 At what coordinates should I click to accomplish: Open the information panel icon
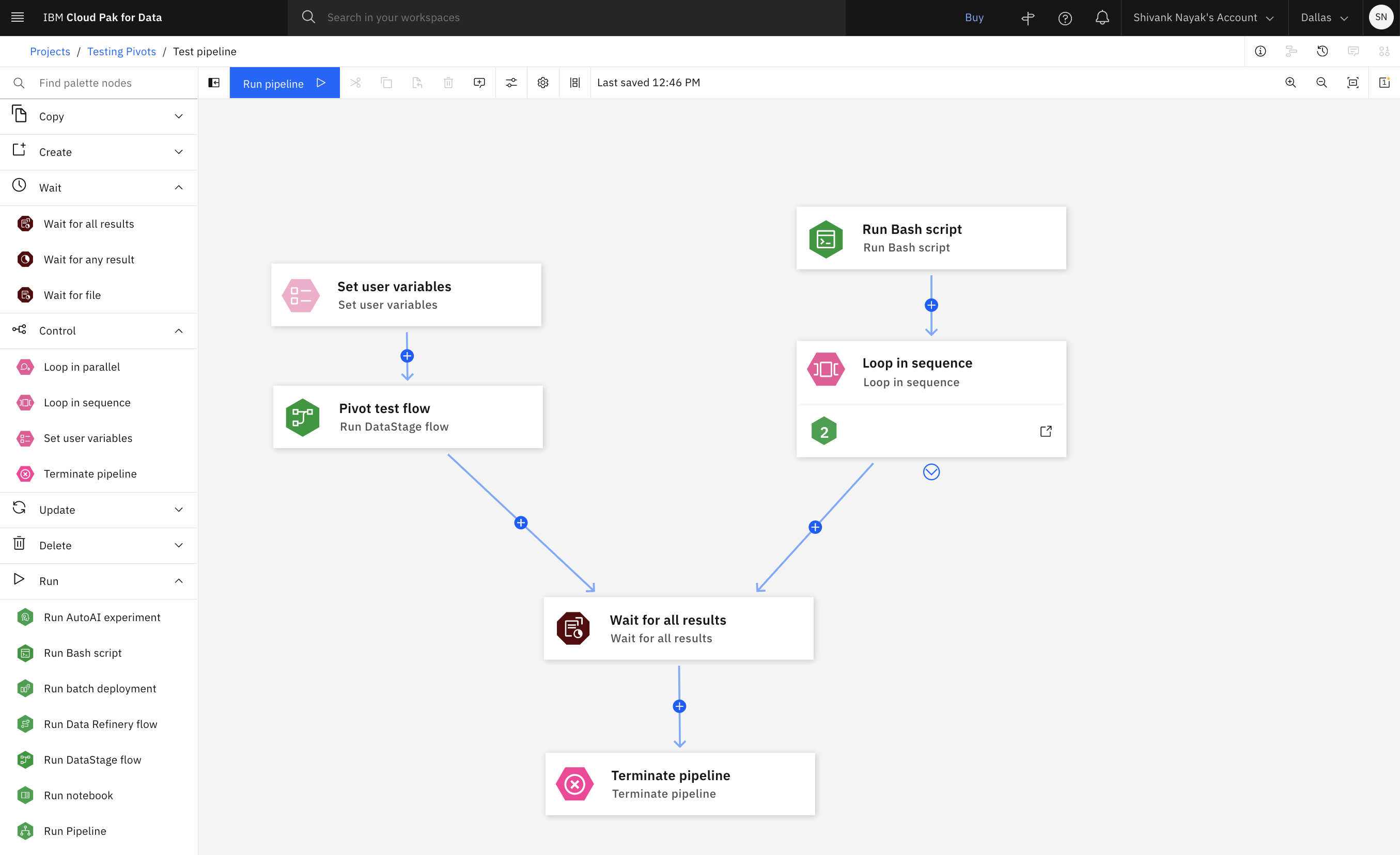click(1260, 52)
